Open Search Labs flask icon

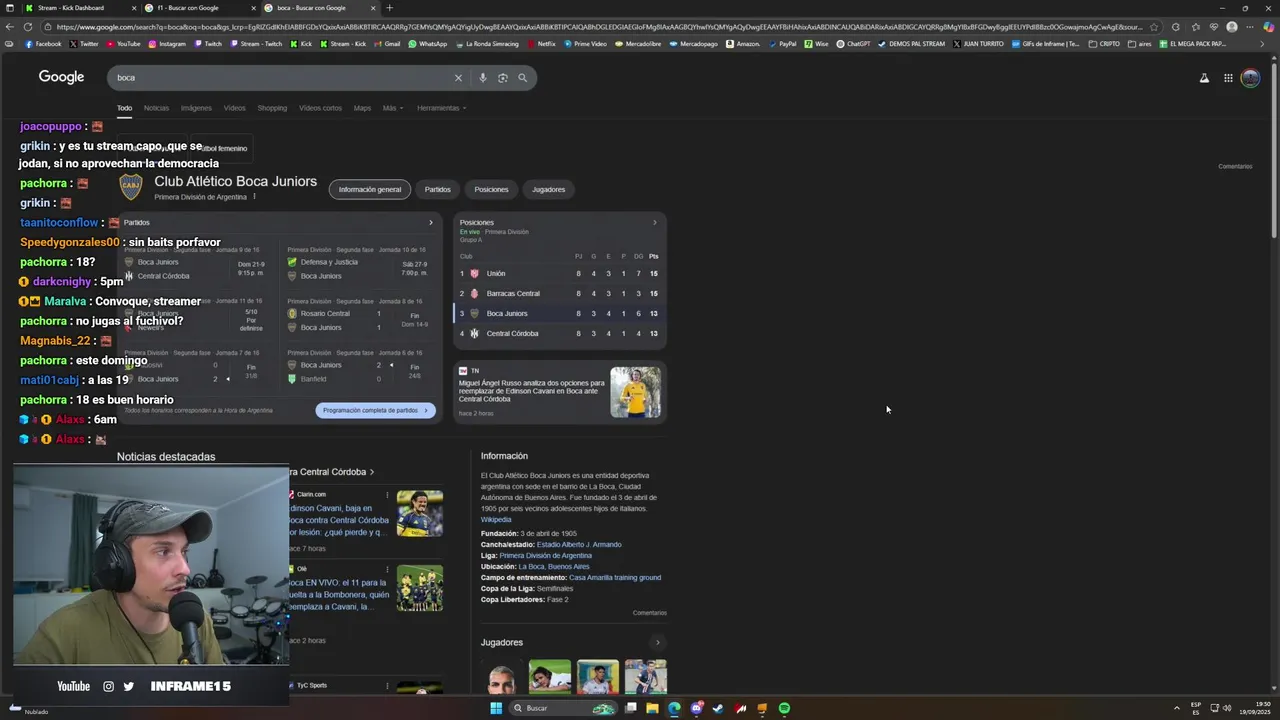[x=1204, y=78]
